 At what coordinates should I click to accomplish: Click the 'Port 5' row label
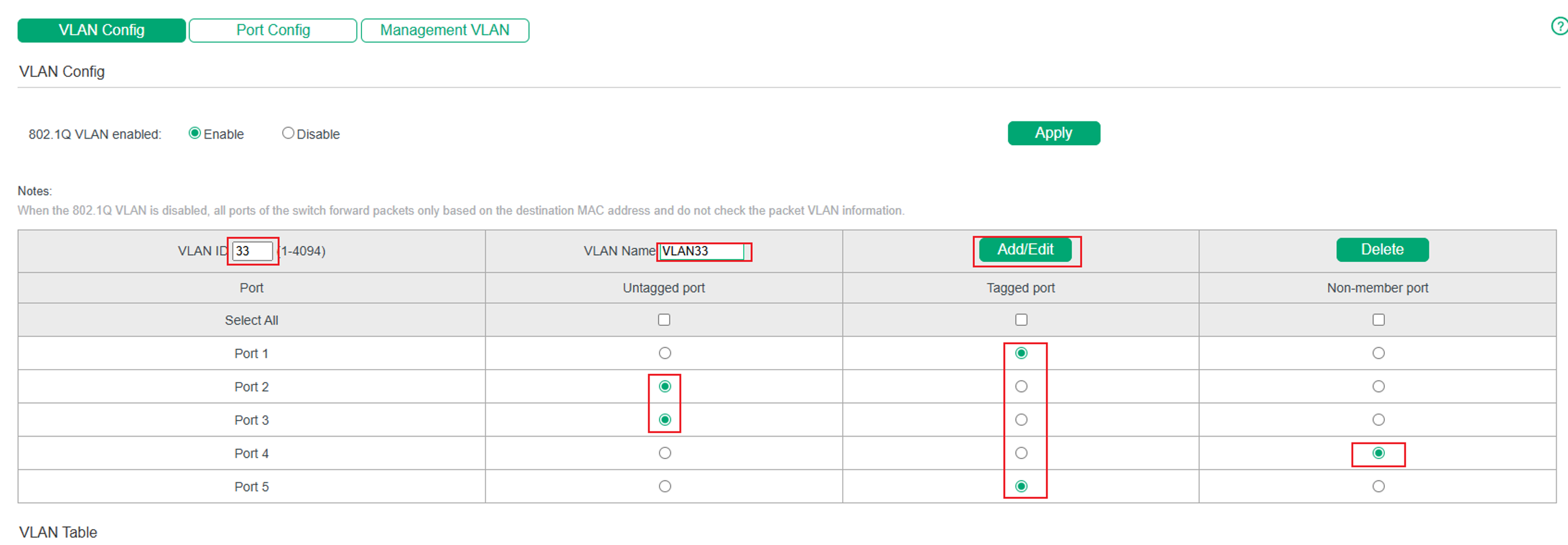tap(251, 487)
